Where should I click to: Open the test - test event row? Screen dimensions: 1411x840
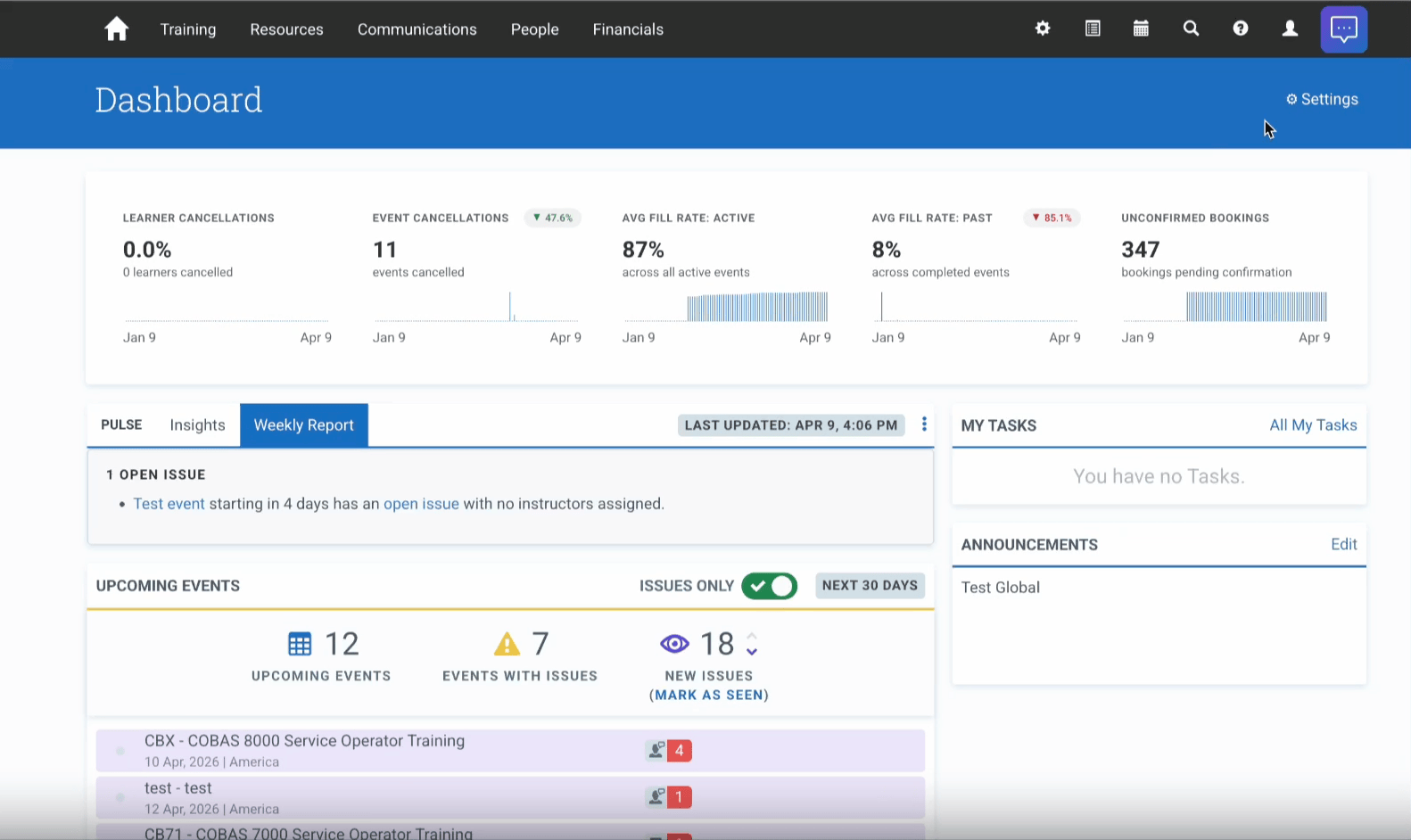coord(510,798)
